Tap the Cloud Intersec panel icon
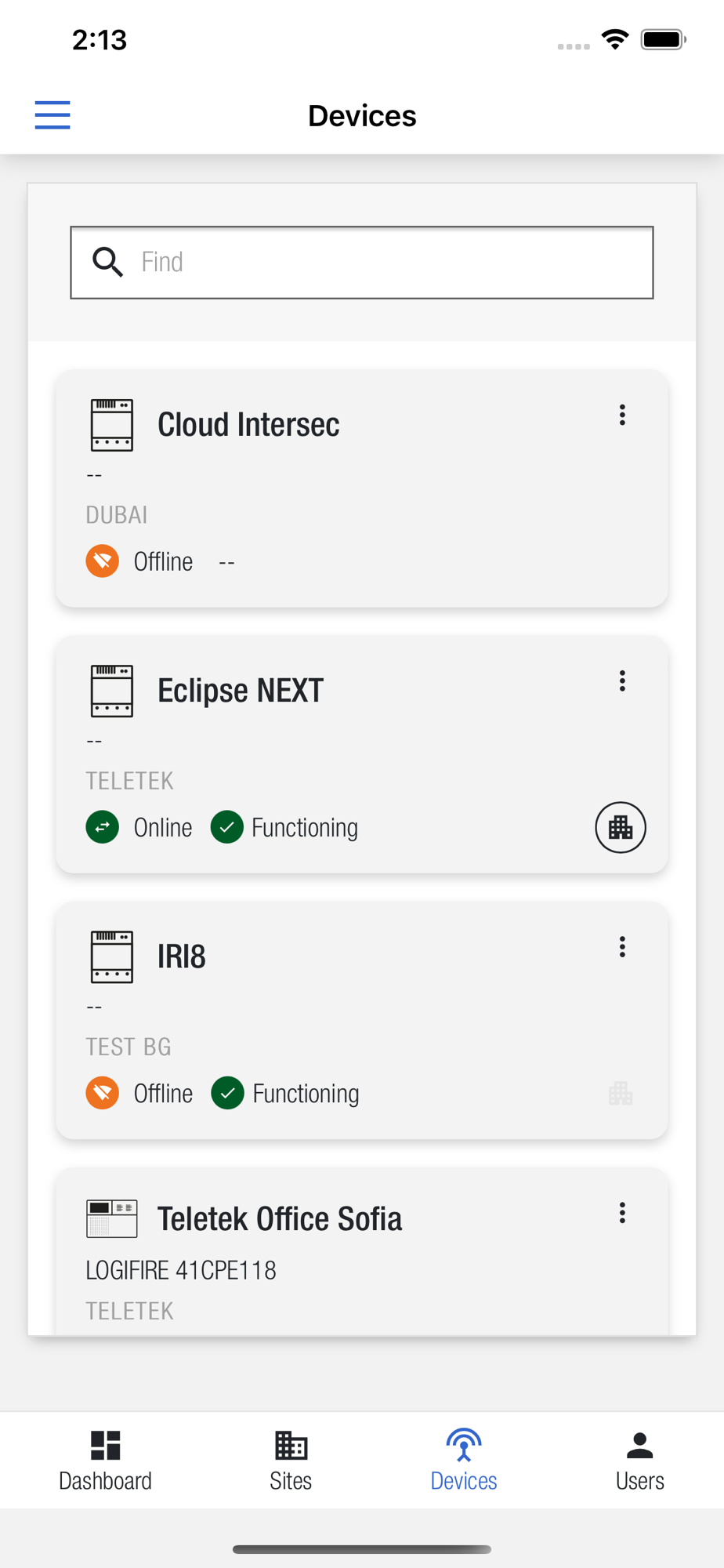Viewport: 724px width, 1568px height. [x=111, y=425]
